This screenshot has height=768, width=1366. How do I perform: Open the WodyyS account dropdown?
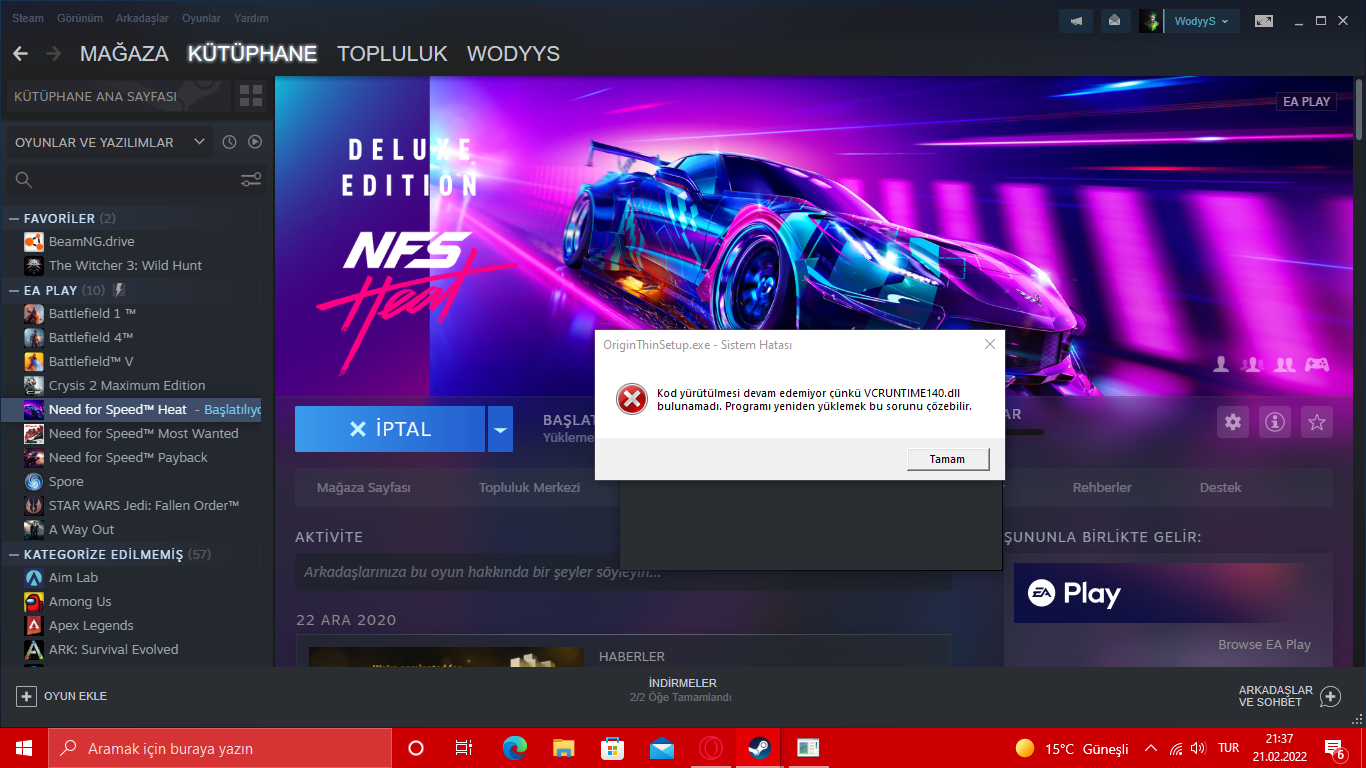pyautogui.click(x=1202, y=20)
